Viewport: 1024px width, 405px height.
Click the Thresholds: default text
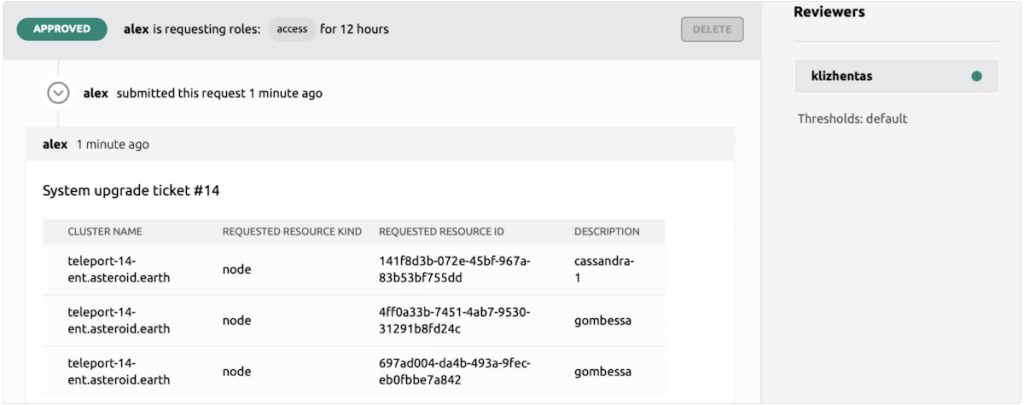click(x=852, y=119)
